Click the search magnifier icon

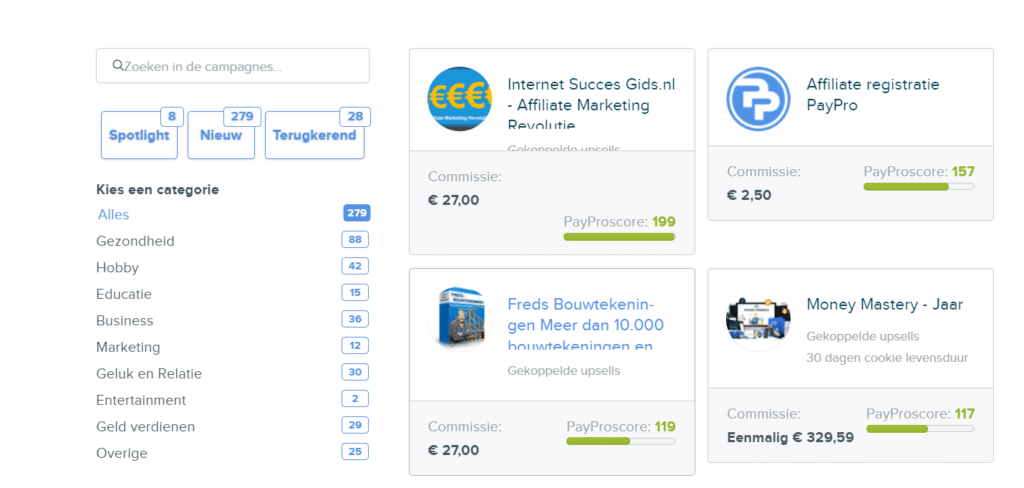point(118,65)
